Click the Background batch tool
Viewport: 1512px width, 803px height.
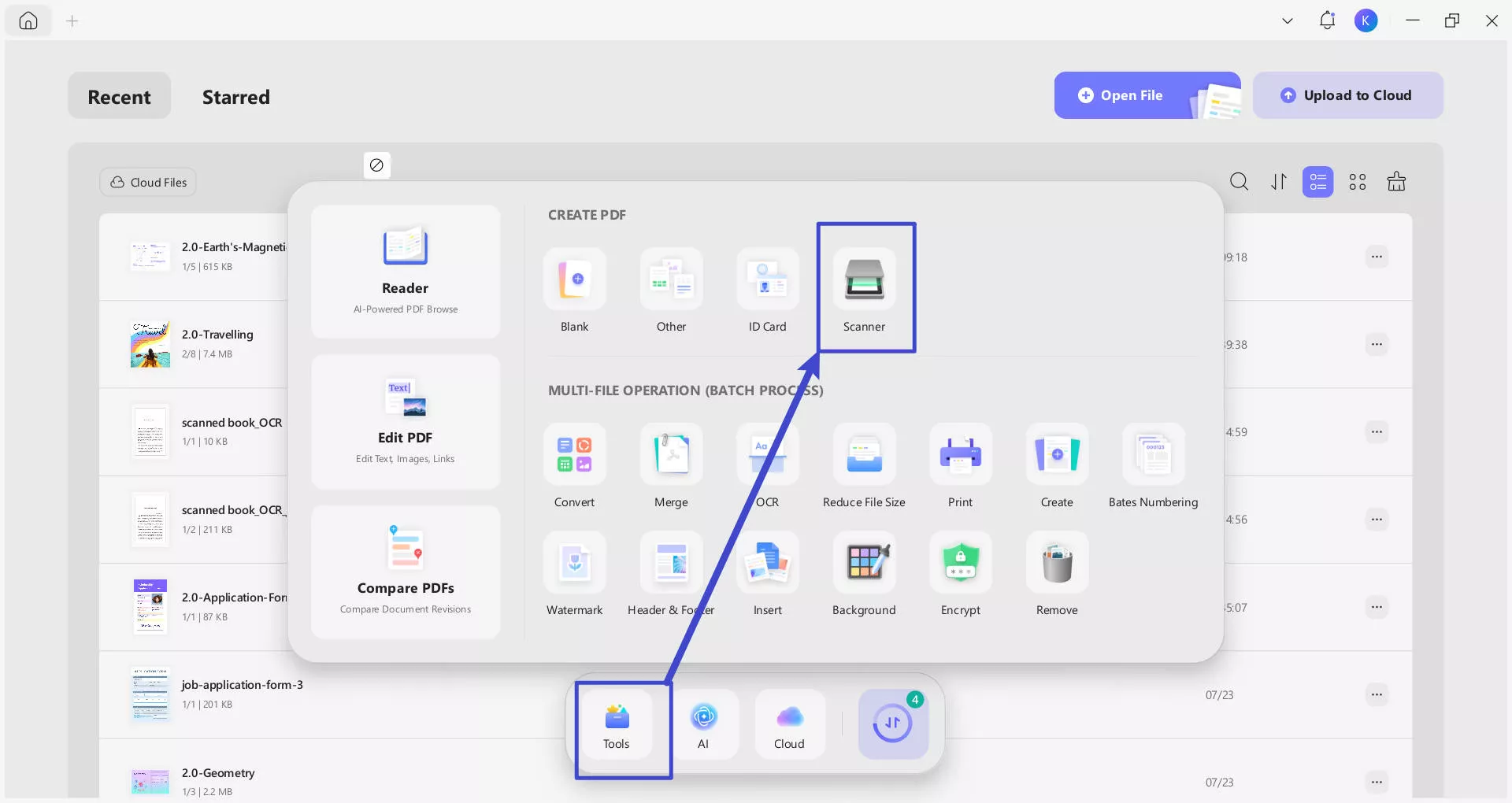pyautogui.click(x=864, y=564)
